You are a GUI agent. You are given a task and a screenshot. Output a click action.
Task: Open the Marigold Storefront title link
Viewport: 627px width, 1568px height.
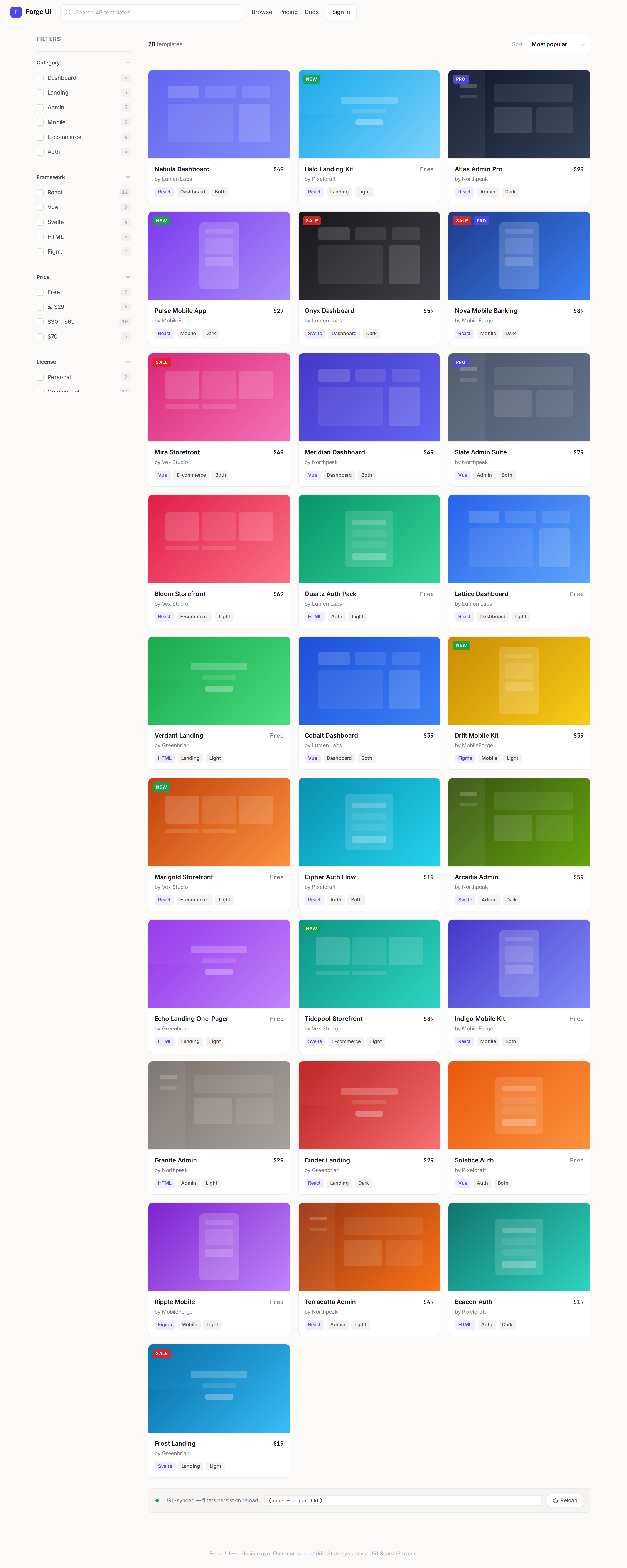tap(184, 877)
